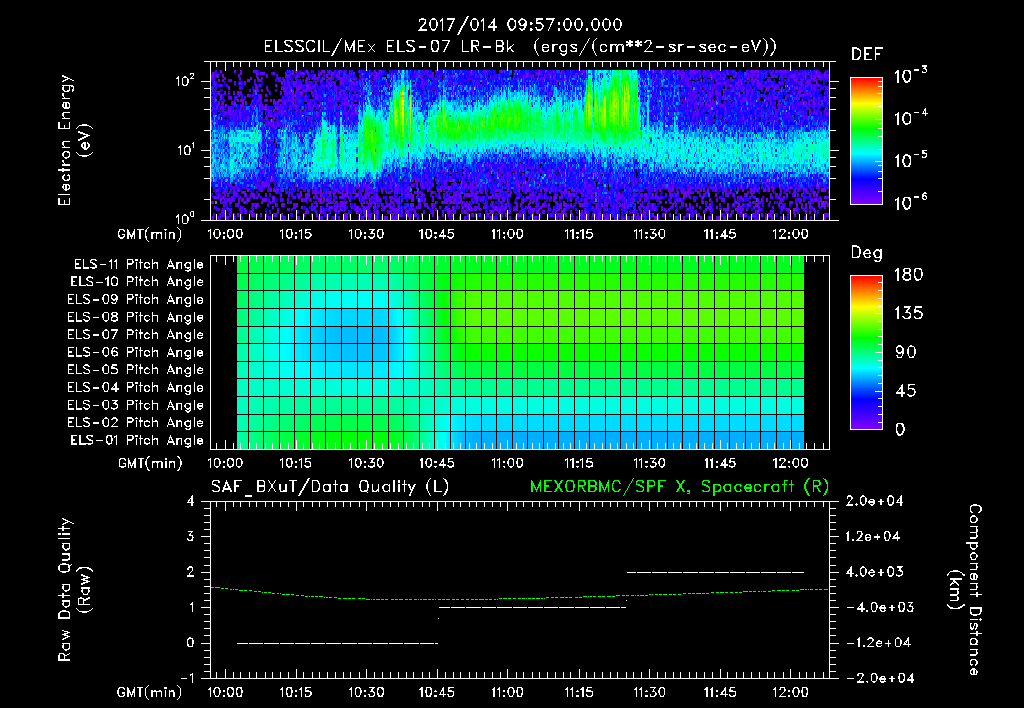The height and width of the screenshot is (708, 1024).
Task: Click the 3 tick on Raw Data Quality axis
Action: [191, 536]
